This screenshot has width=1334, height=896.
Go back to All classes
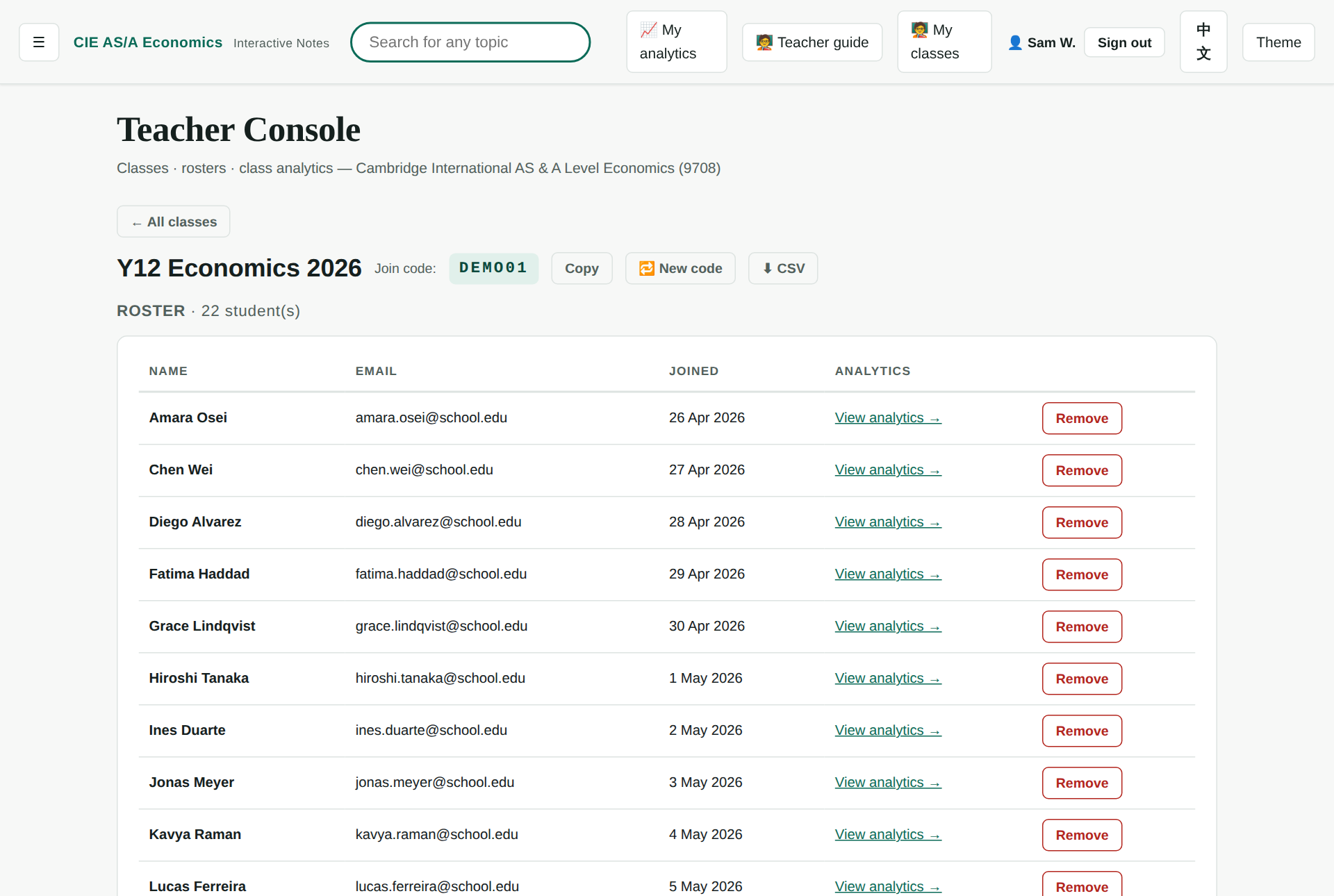(x=174, y=222)
